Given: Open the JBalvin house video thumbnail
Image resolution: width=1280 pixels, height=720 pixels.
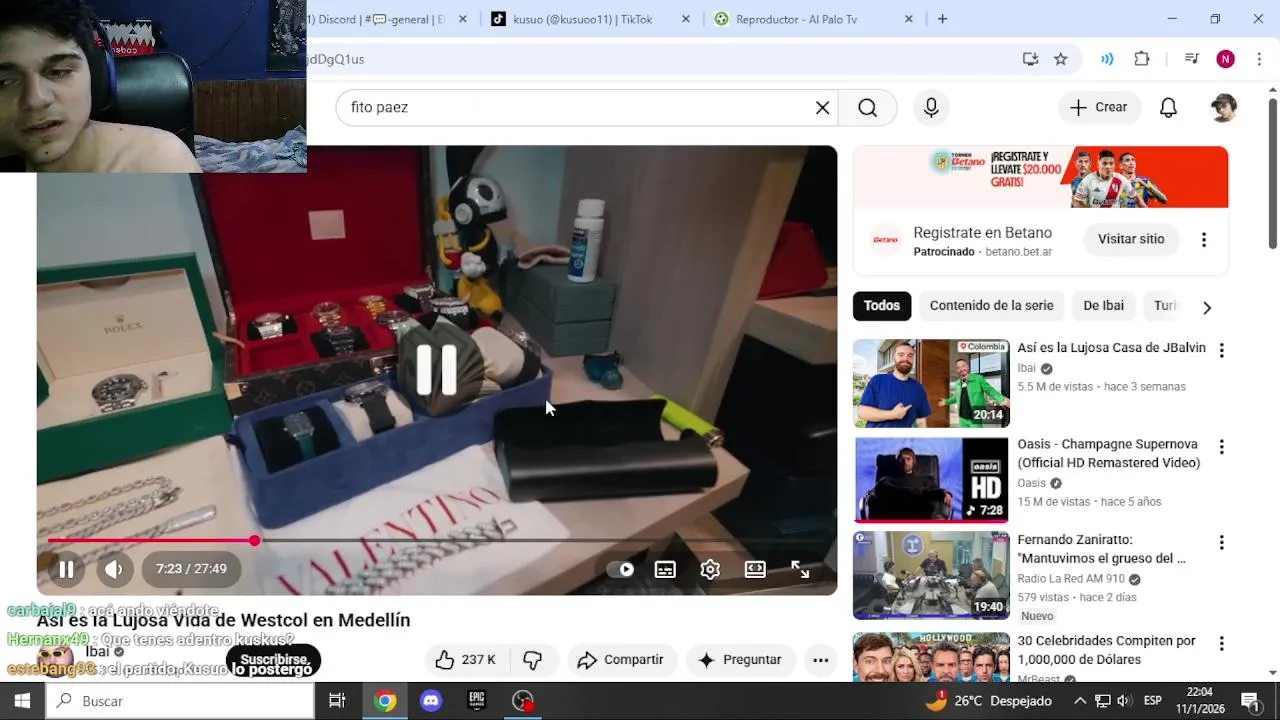Looking at the screenshot, I should click(x=931, y=383).
